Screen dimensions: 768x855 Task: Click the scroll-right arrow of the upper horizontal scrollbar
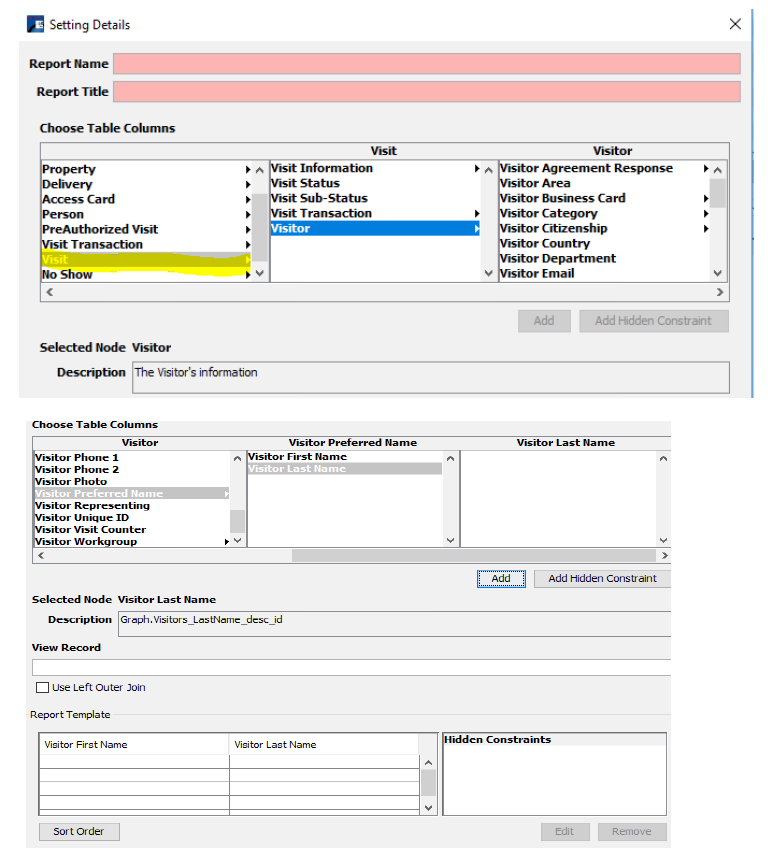[720, 292]
